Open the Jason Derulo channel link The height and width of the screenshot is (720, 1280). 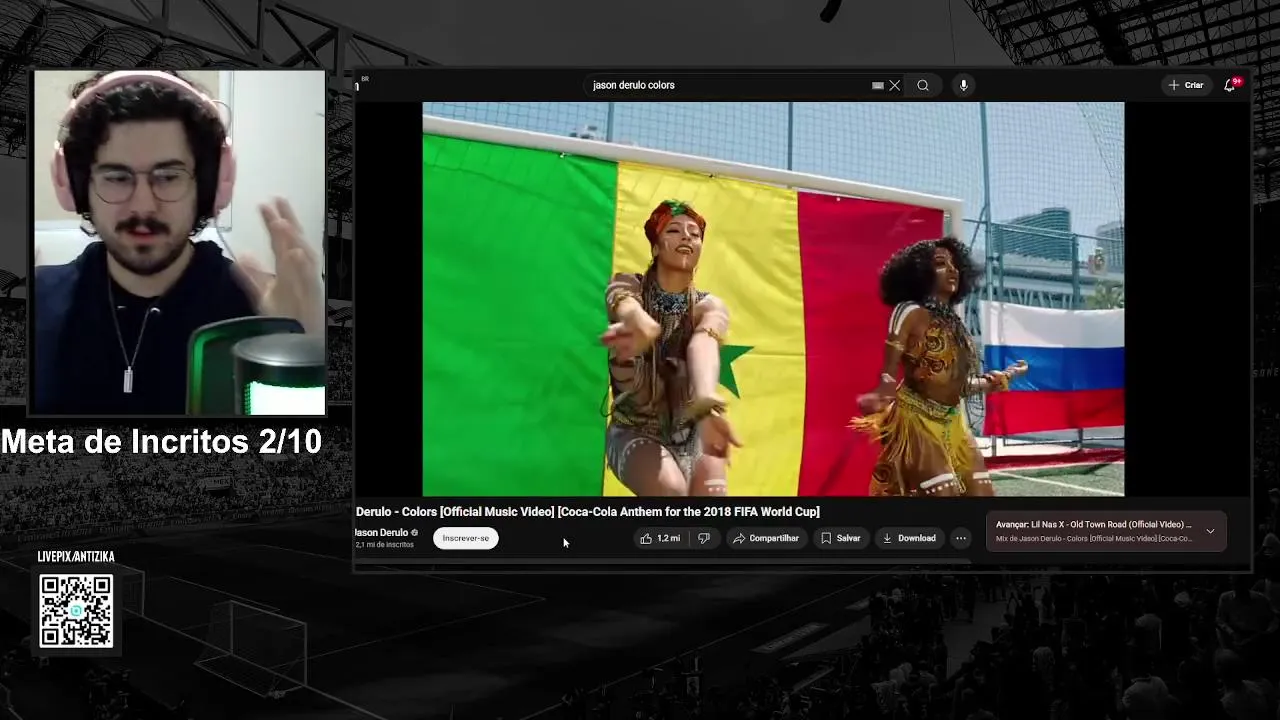pos(381,533)
